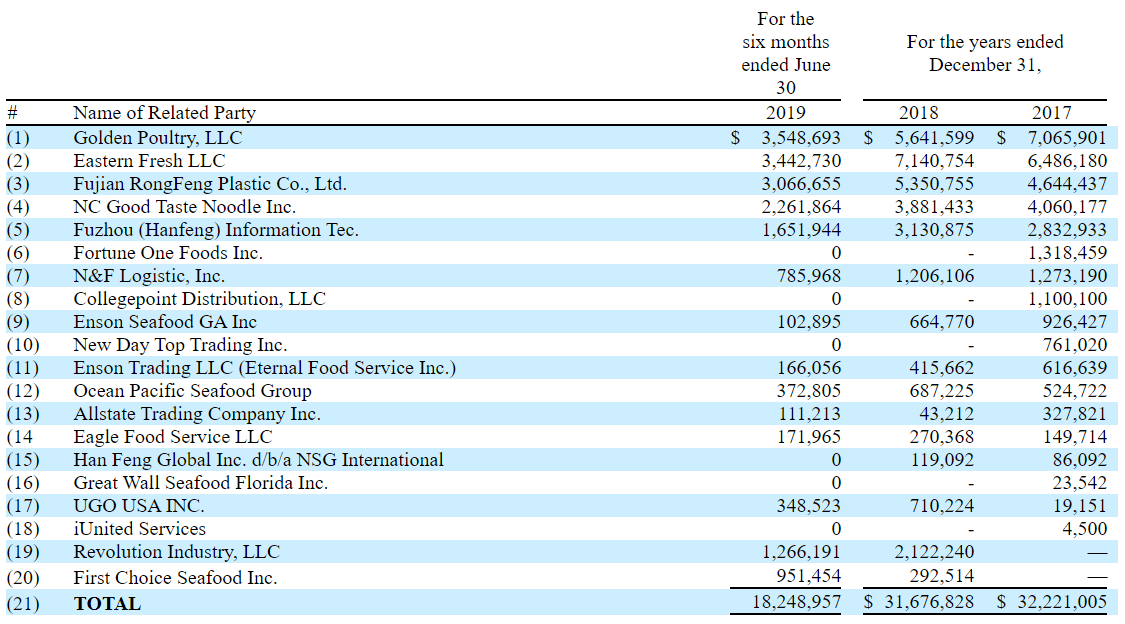The height and width of the screenshot is (624, 1125).
Task: Select iUnited Services 2017 value 4,500
Action: click(1085, 528)
